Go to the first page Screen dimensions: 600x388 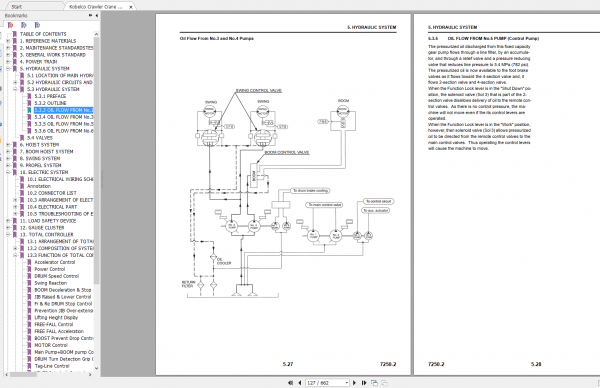(290, 383)
